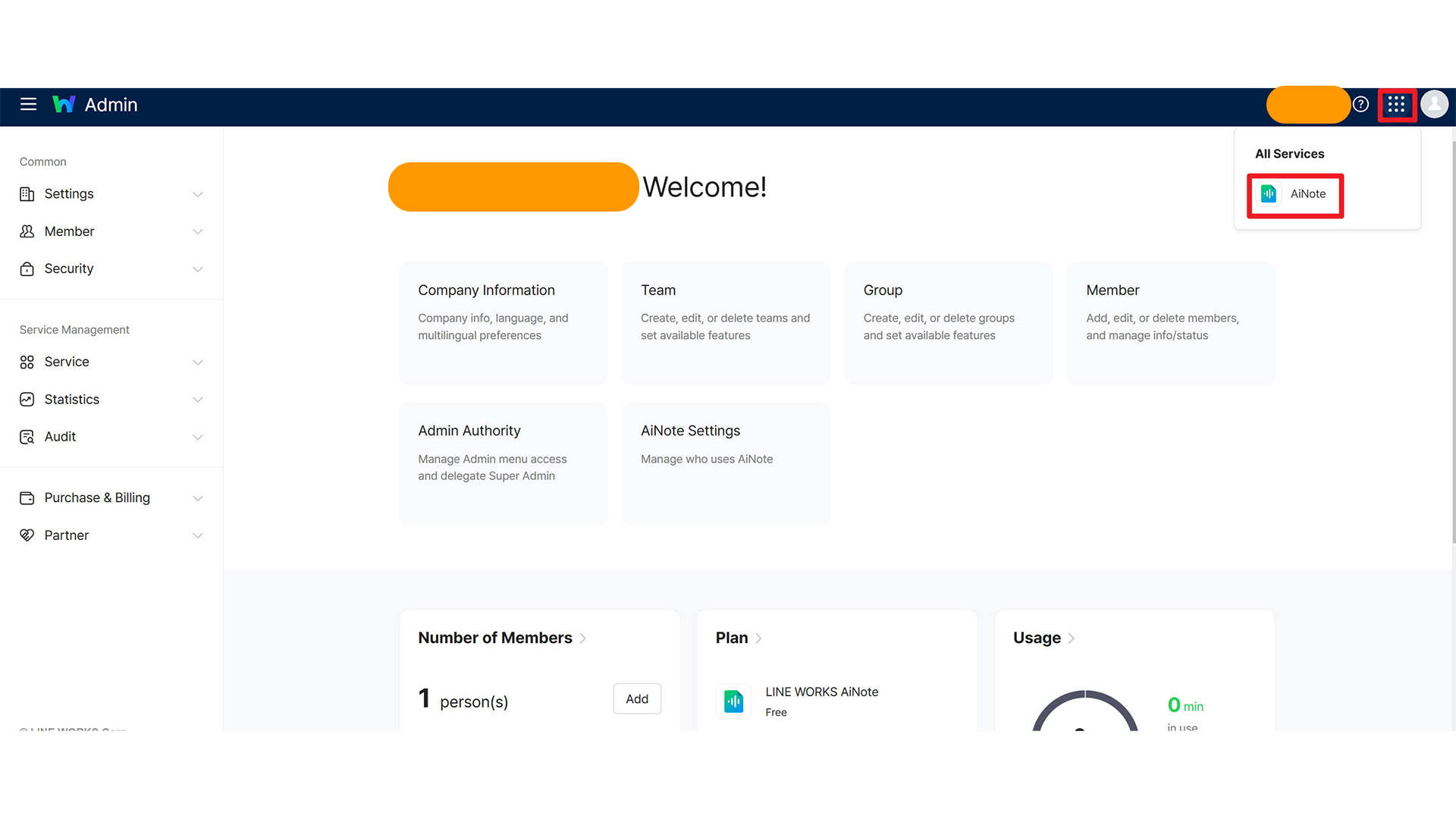Expand the Purchase & Billing chevron
The height and width of the screenshot is (819, 1456).
(198, 498)
